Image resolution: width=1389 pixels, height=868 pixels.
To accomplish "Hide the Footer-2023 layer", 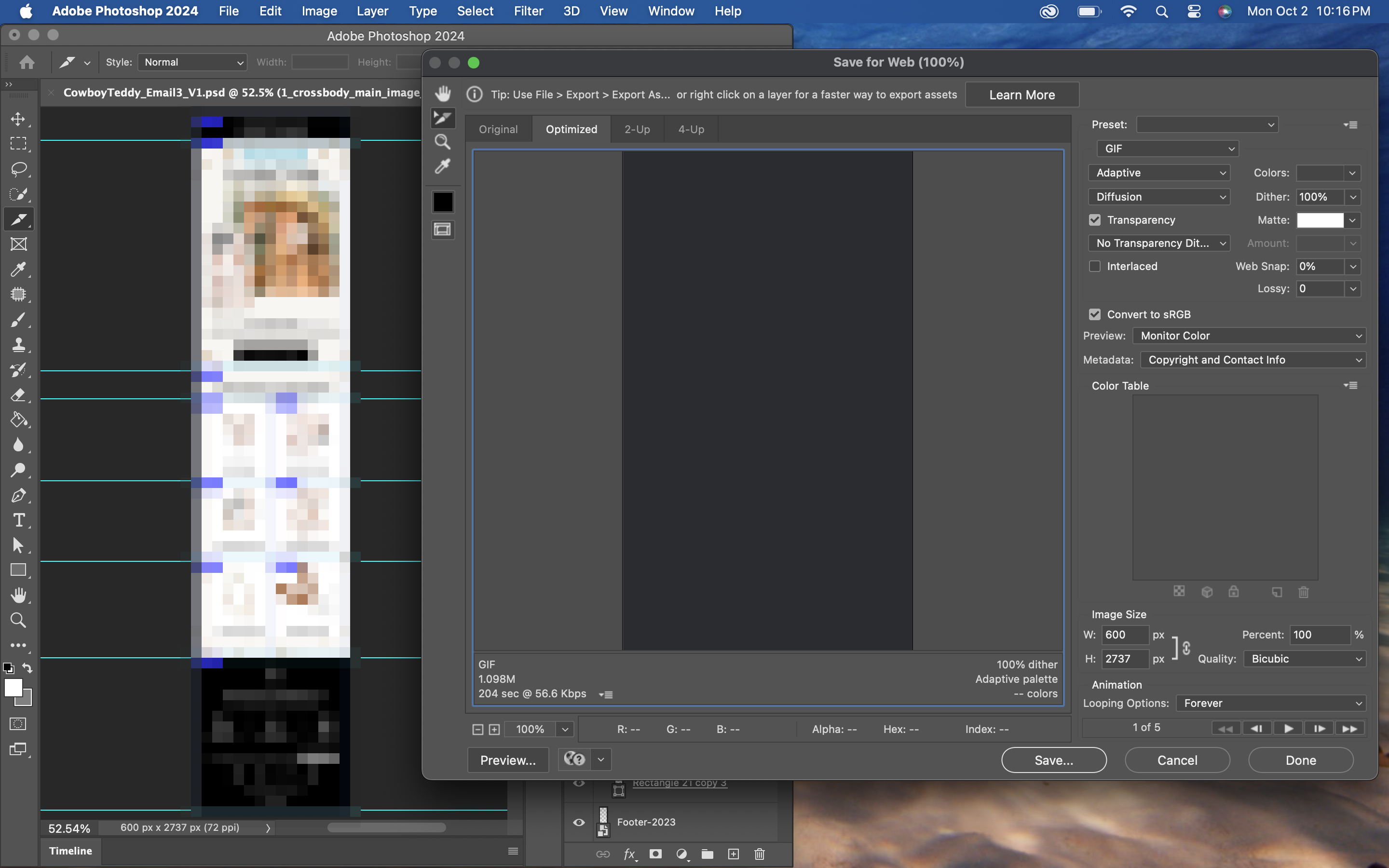I will tap(579, 822).
